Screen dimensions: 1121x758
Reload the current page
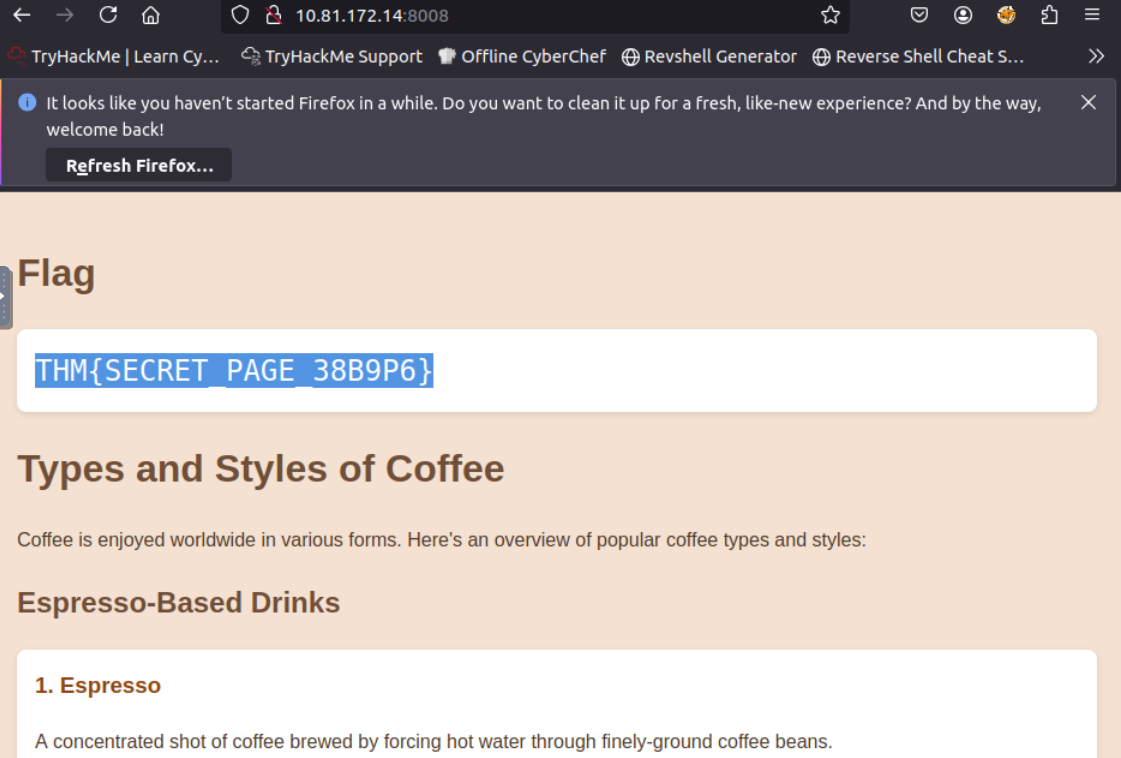108,15
